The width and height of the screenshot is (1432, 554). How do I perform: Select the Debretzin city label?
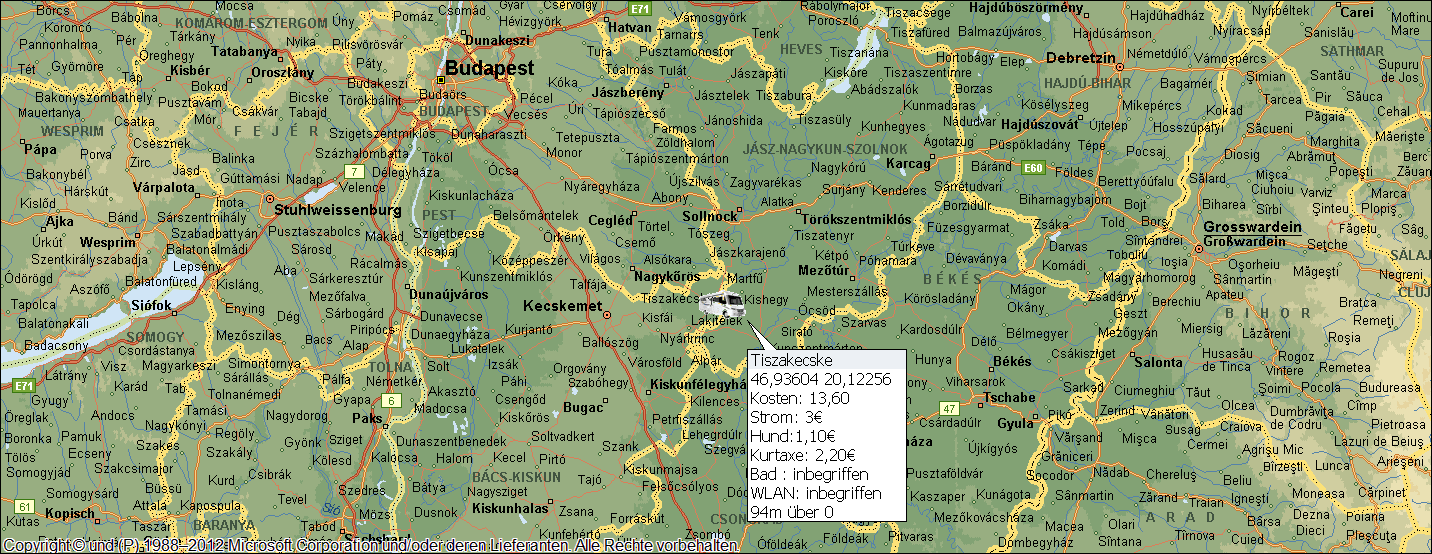pyautogui.click(x=1079, y=58)
